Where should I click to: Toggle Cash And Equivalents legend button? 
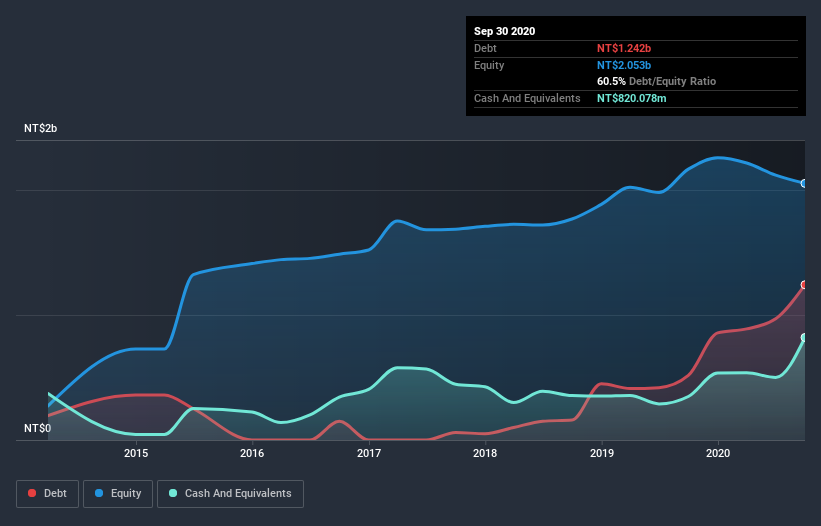click(x=230, y=494)
